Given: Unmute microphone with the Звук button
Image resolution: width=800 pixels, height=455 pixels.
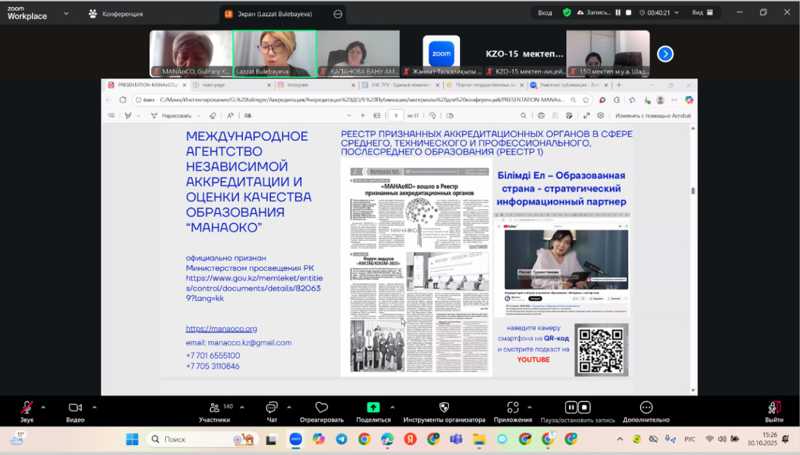Looking at the screenshot, I should tap(25, 408).
